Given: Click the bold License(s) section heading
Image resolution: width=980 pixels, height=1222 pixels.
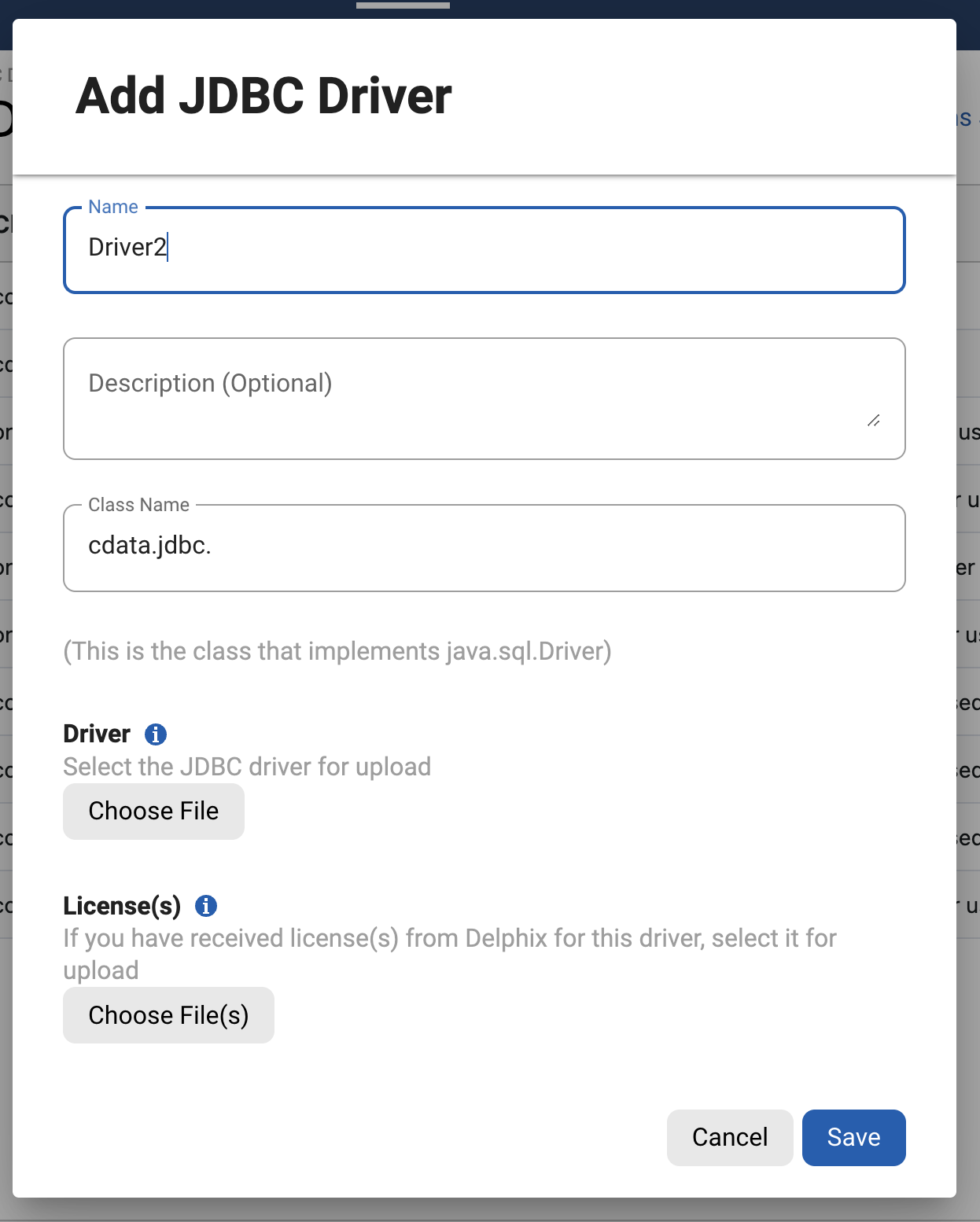Looking at the screenshot, I should (x=122, y=906).
